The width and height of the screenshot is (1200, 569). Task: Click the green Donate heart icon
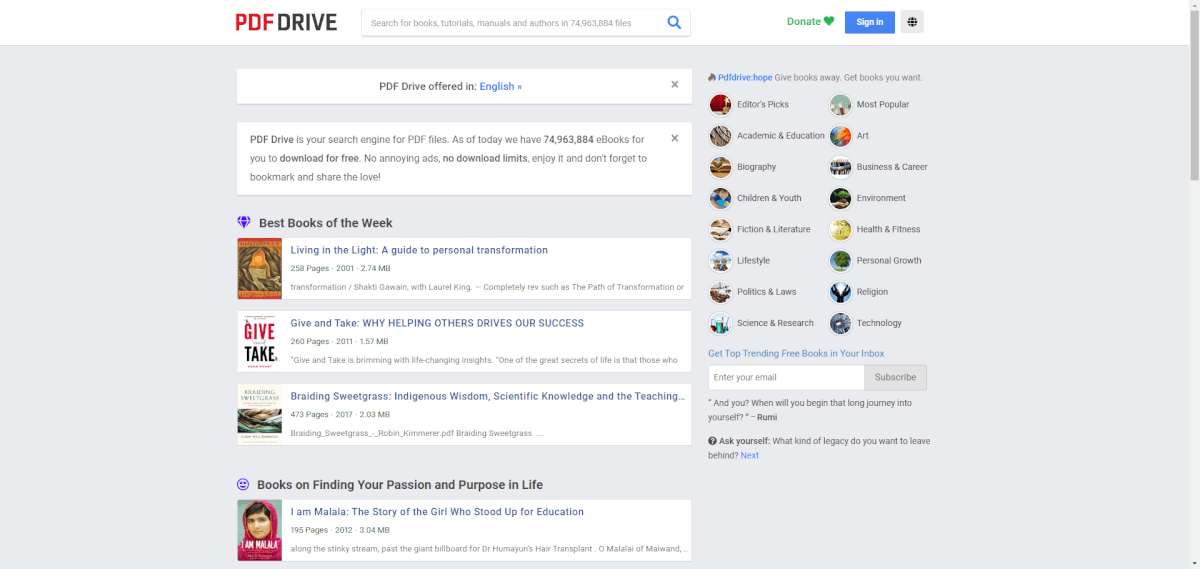[x=828, y=22]
